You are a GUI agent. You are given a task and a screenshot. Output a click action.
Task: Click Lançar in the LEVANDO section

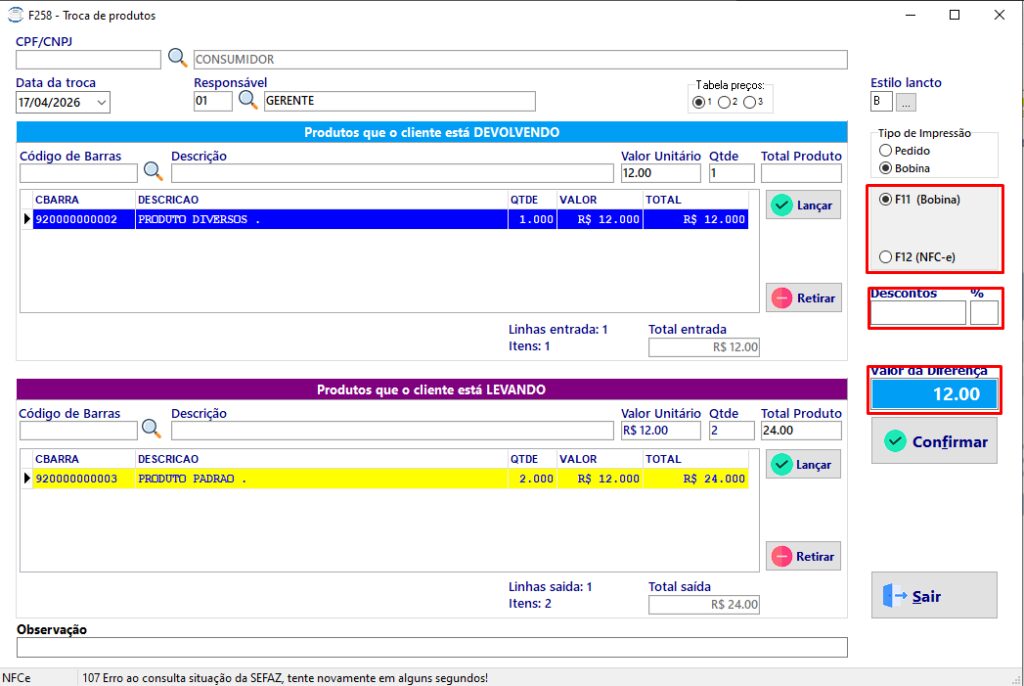(803, 465)
